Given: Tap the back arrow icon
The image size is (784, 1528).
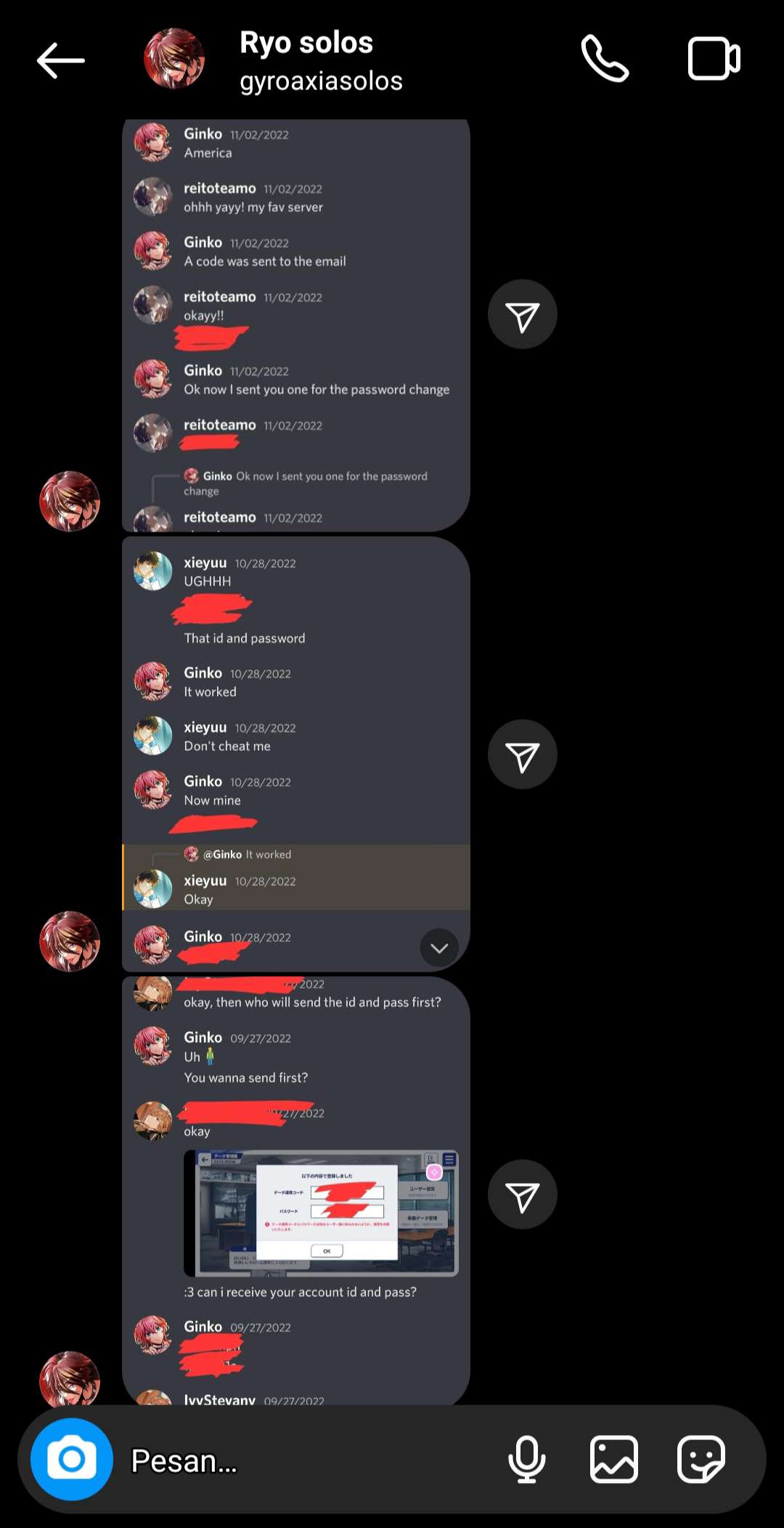Looking at the screenshot, I should coord(61,60).
